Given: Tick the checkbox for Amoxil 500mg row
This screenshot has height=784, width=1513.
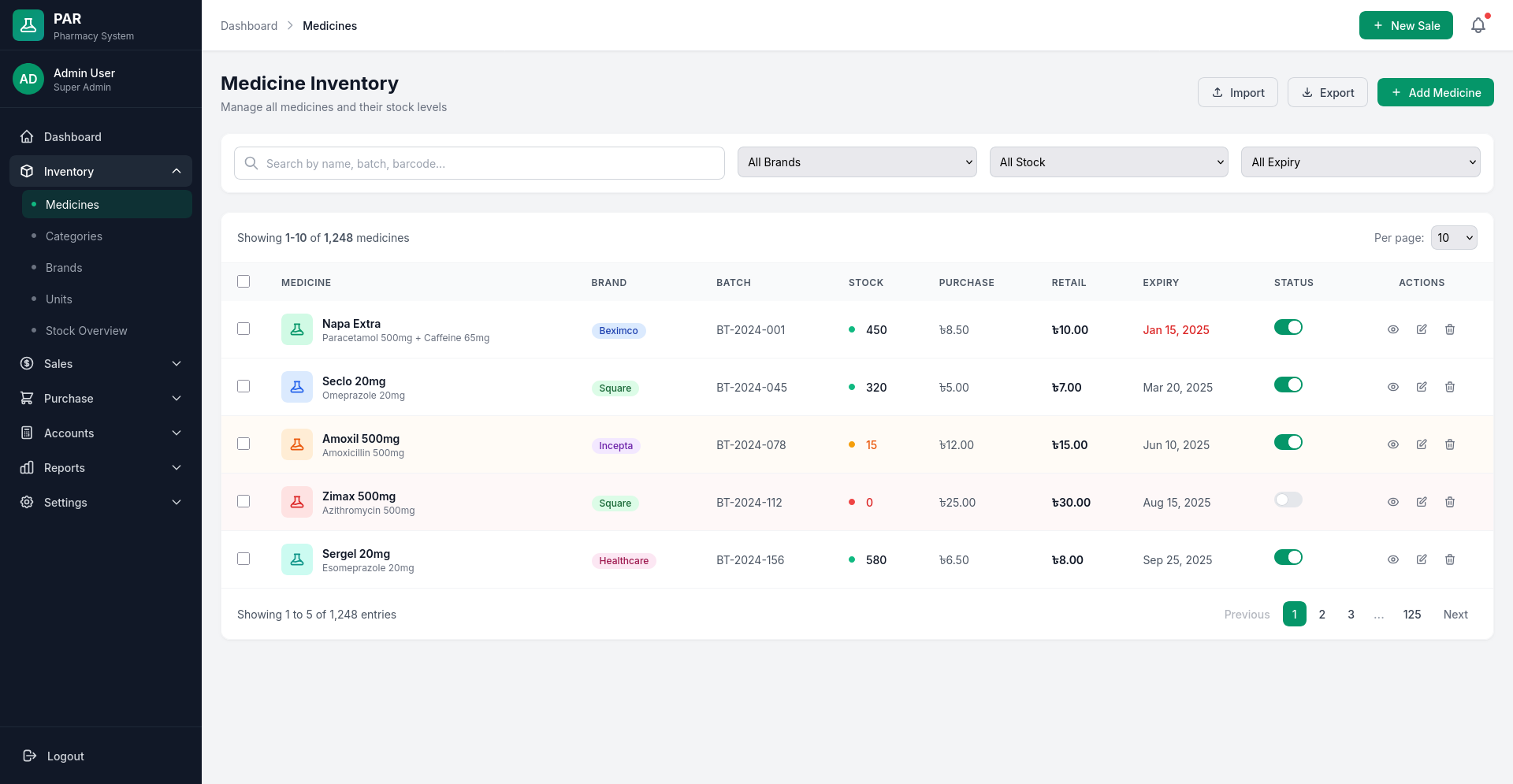Looking at the screenshot, I should coord(243,444).
